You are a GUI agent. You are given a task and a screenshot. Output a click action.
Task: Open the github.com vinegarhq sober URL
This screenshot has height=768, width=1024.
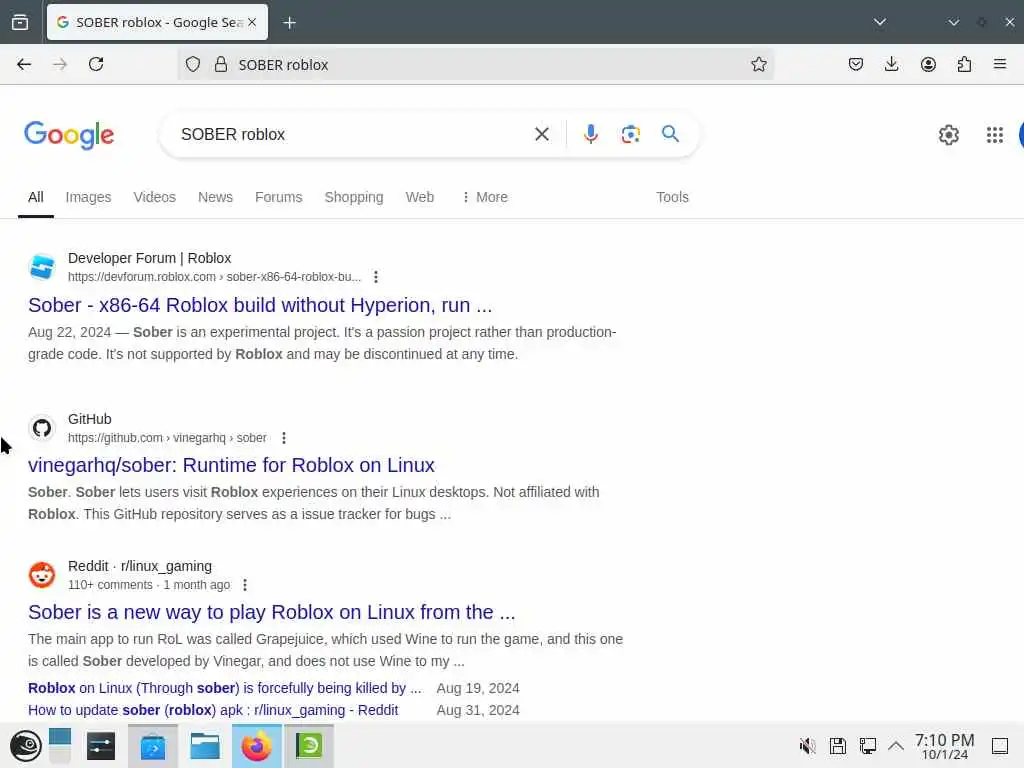click(x=167, y=438)
